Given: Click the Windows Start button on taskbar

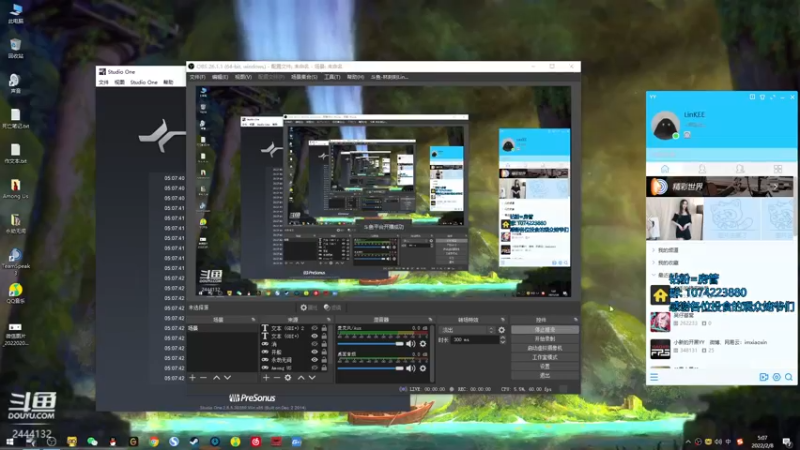Looking at the screenshot, I should pos(10,442).
